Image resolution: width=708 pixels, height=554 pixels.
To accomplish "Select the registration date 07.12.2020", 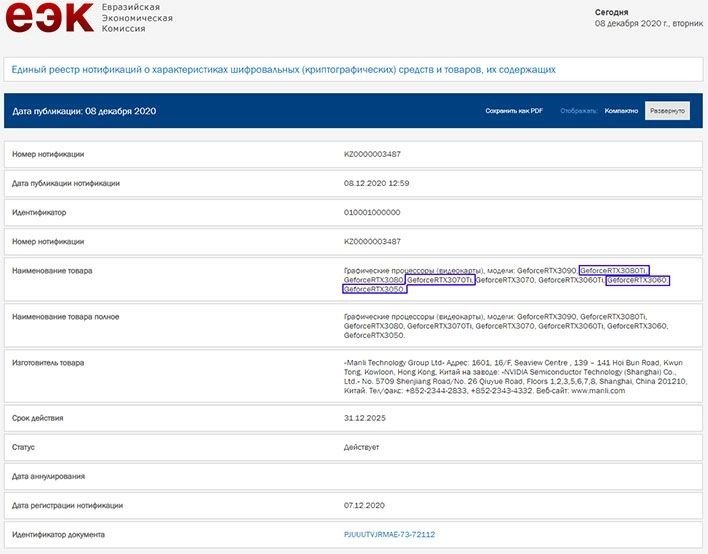I will point(364,506).
